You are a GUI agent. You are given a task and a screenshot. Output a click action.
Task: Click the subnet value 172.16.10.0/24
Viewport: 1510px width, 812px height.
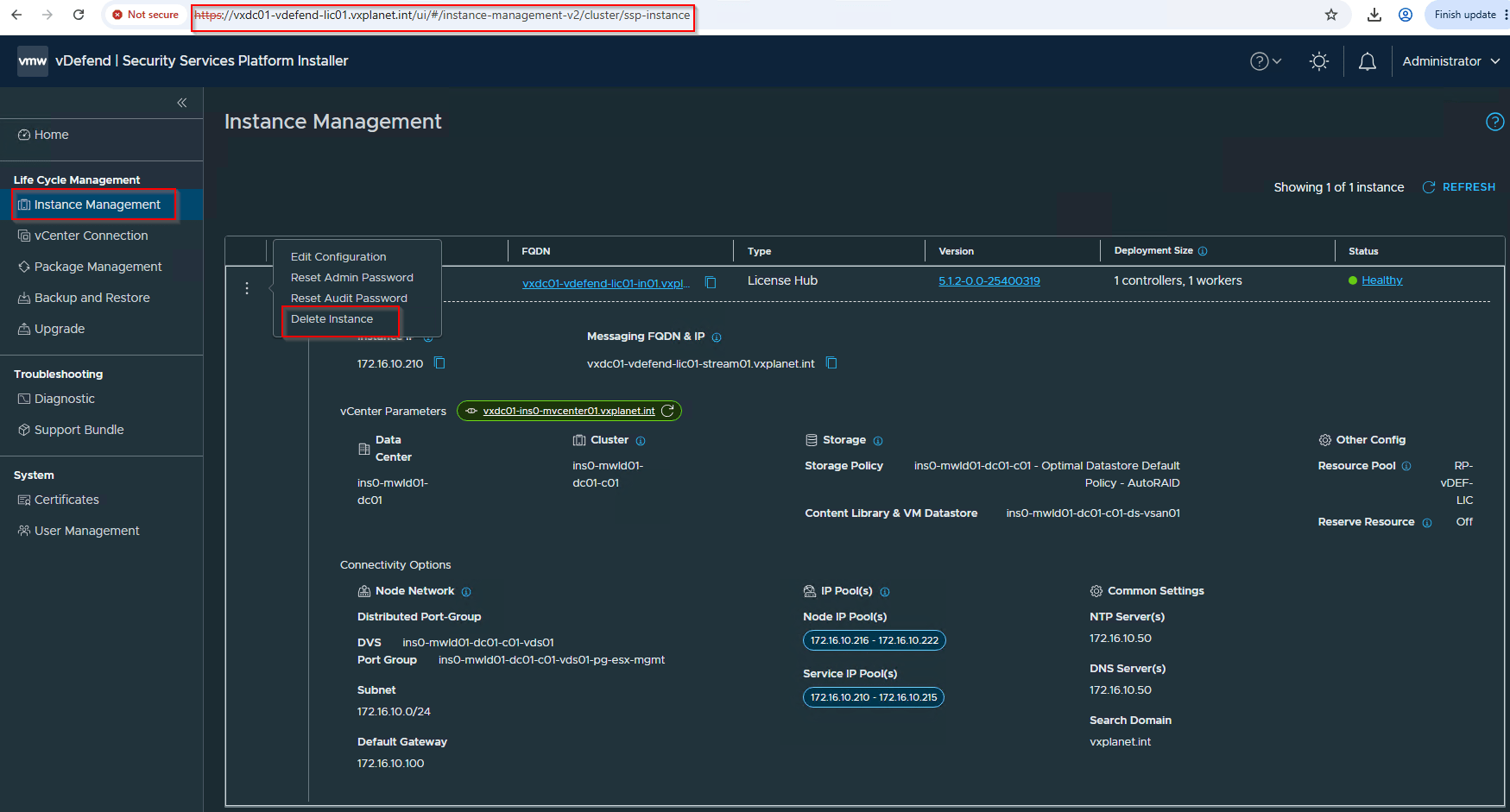394,712
